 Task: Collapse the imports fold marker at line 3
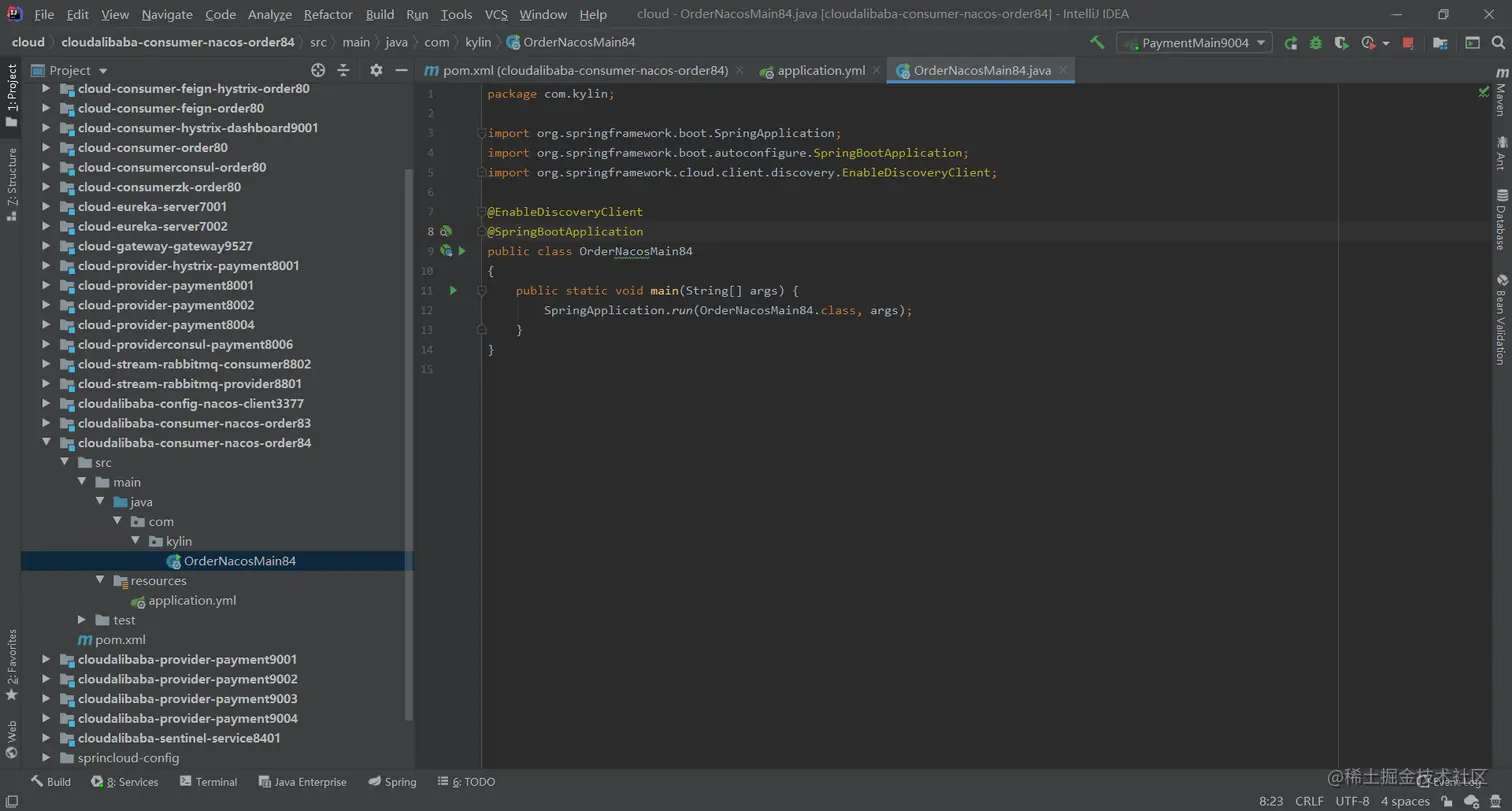[x=481, y=133]
